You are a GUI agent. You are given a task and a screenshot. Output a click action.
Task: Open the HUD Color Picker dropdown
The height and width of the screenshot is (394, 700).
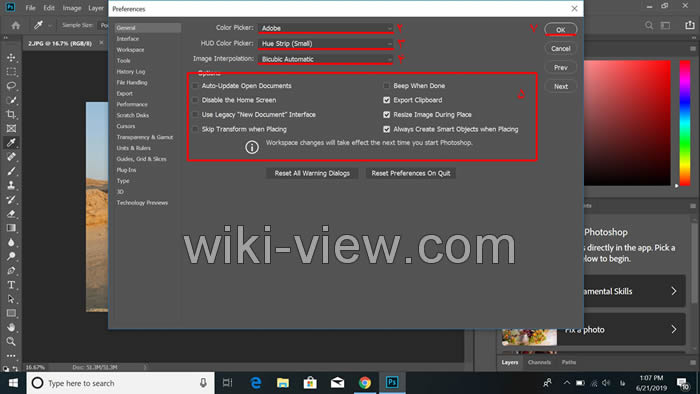click(x=325, y=43)
